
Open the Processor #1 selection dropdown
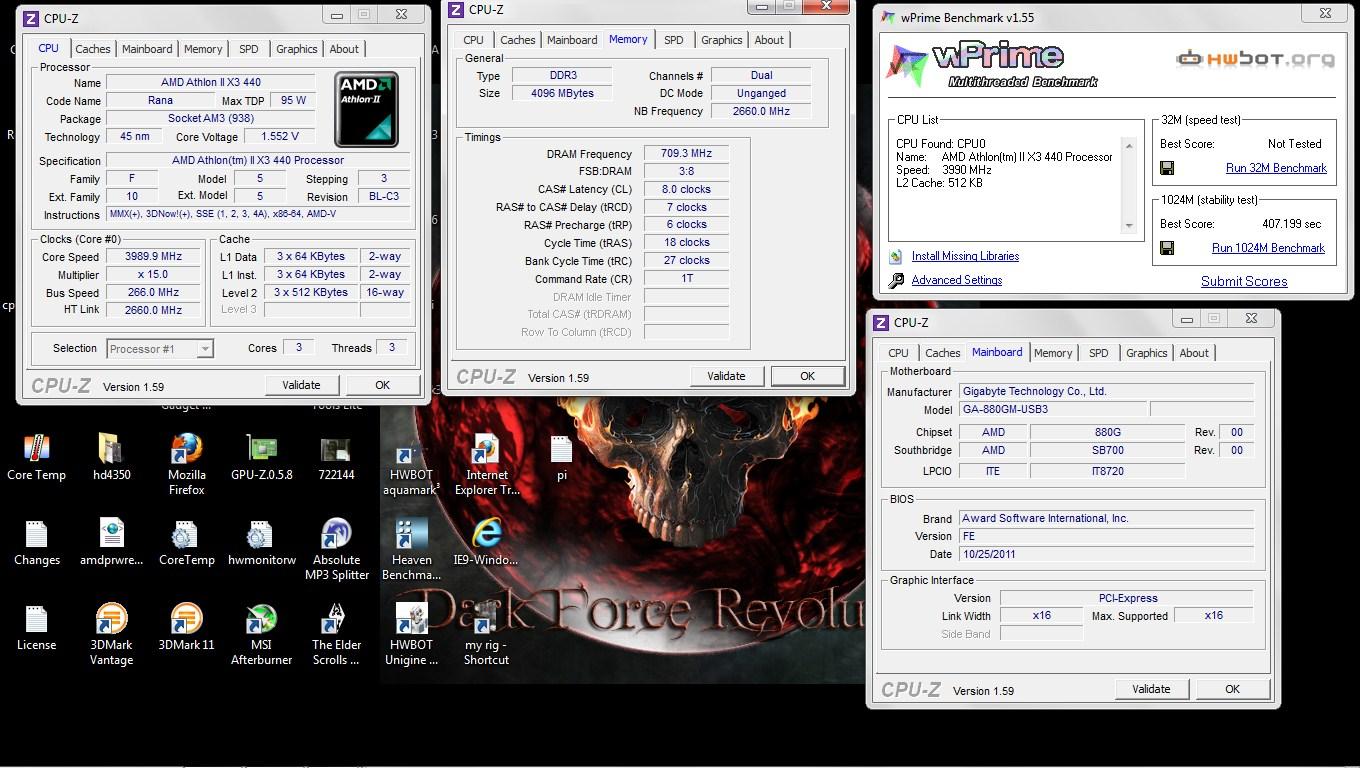pos(160,348)
